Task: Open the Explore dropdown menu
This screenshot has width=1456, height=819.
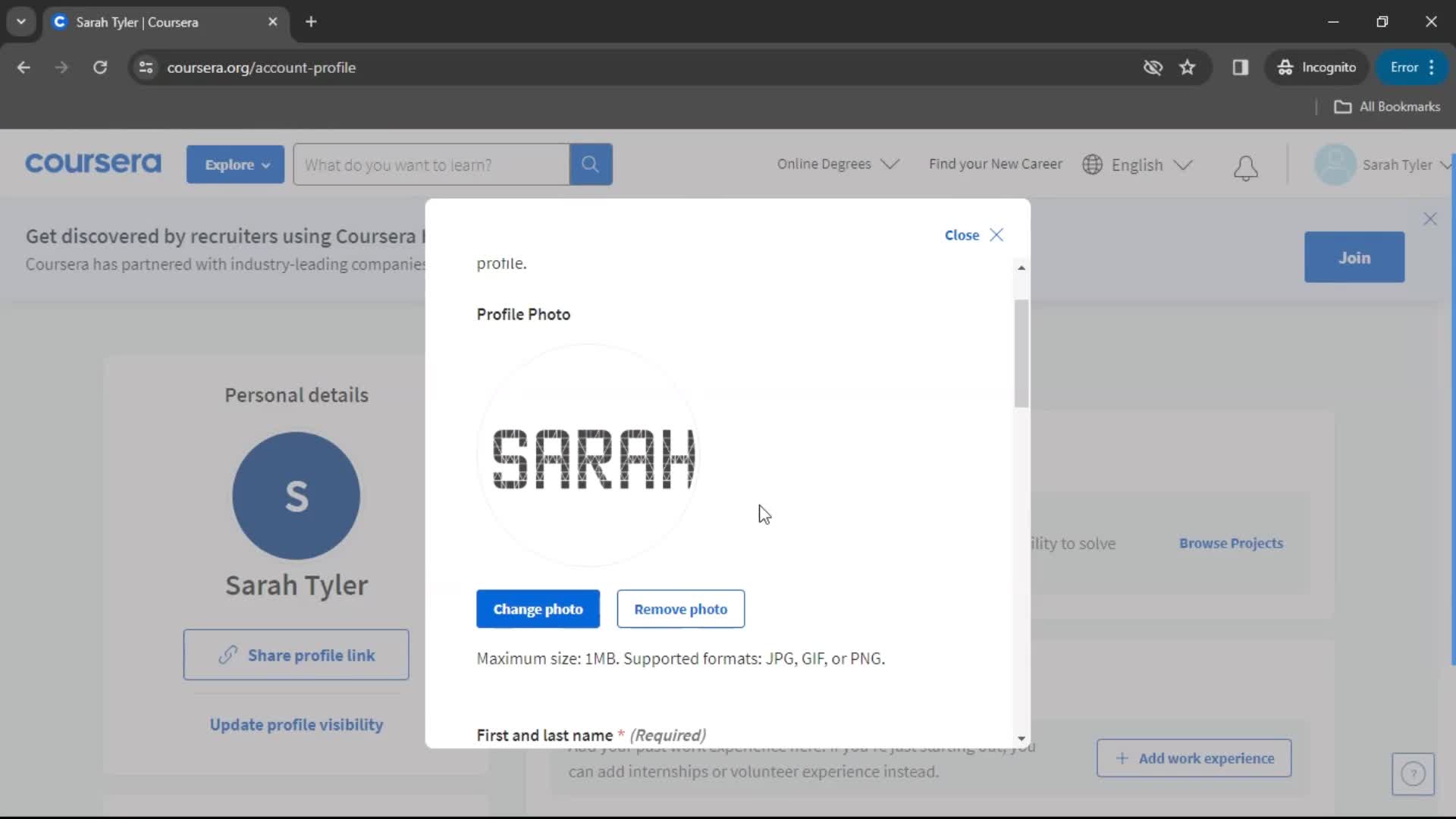Action: point(236,164)
